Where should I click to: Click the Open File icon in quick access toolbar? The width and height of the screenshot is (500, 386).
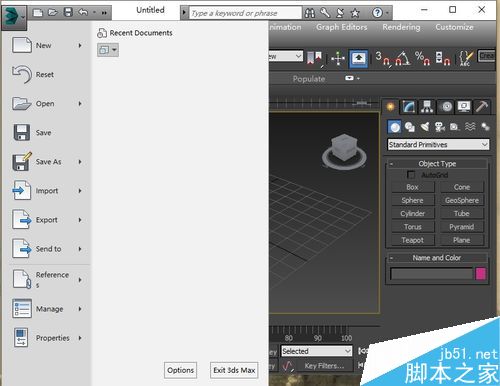[53, 13]
